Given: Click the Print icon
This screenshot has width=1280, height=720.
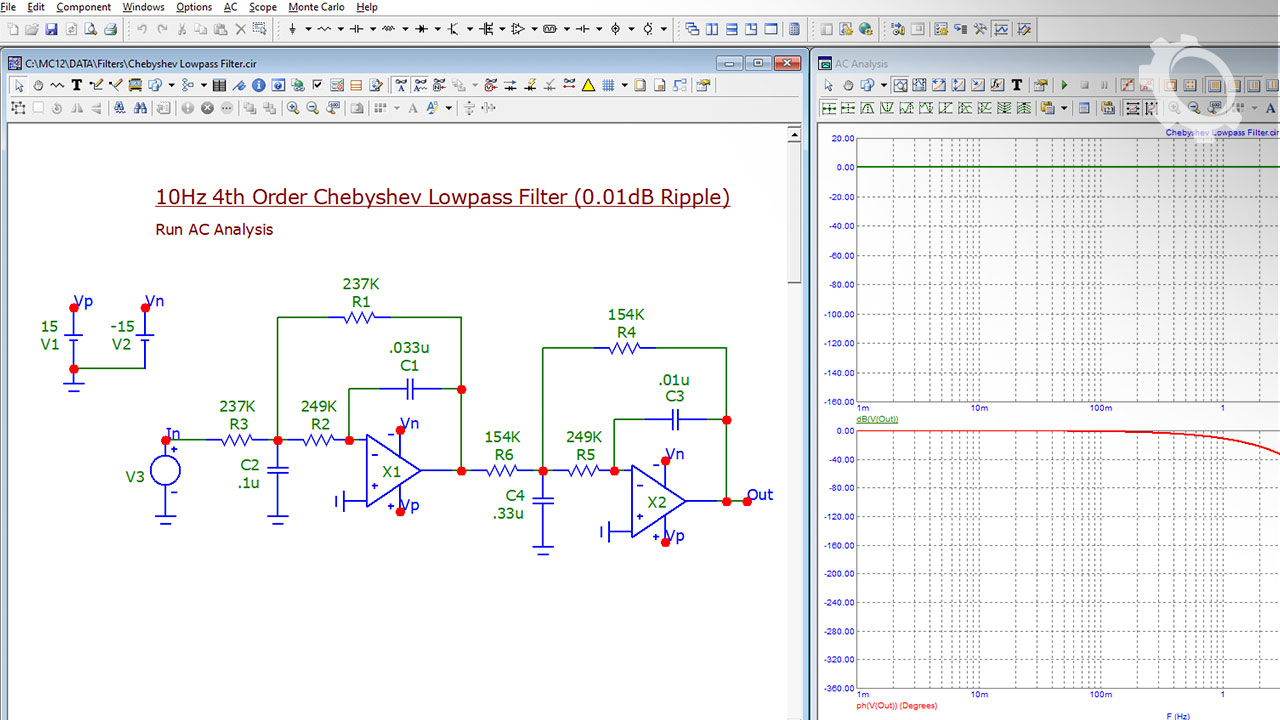Looking at the screenshot, I should coord(110,29).
